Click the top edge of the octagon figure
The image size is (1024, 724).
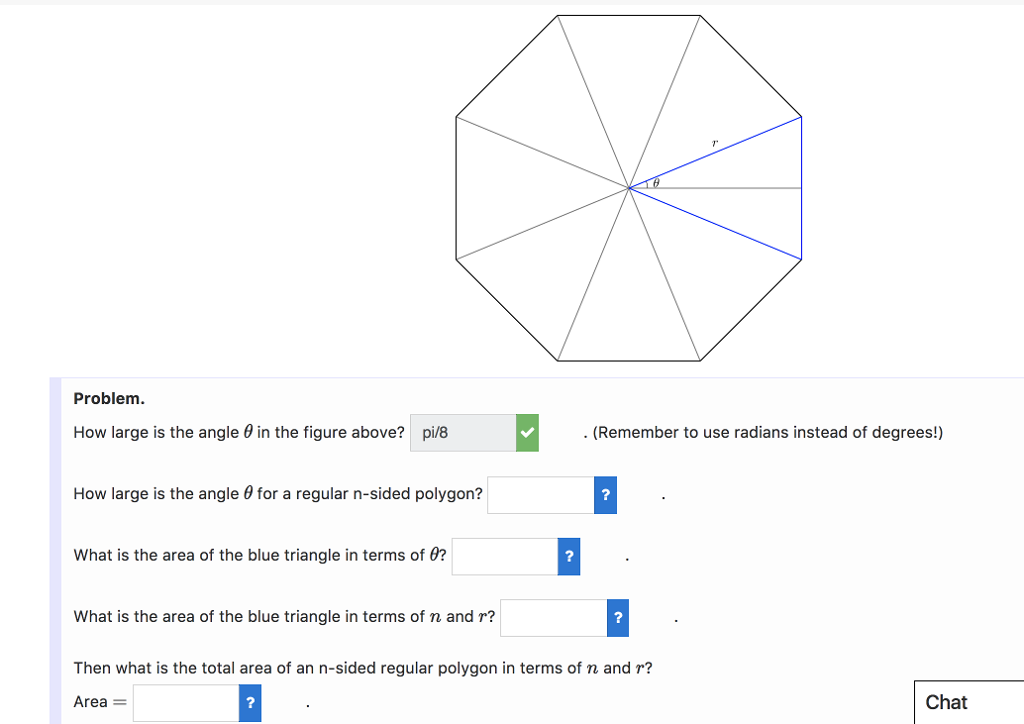630,15
